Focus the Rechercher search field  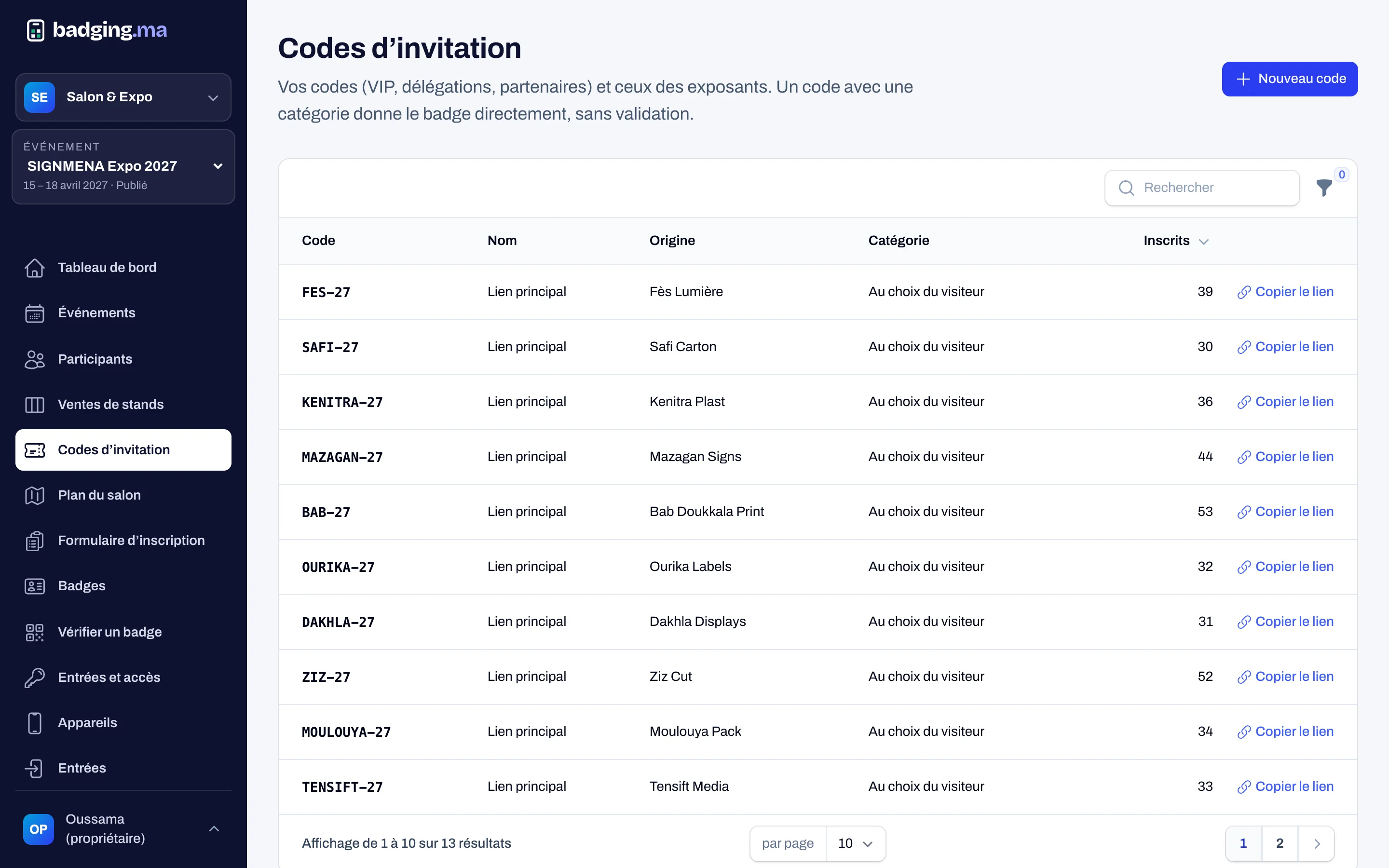[1202, 188]
